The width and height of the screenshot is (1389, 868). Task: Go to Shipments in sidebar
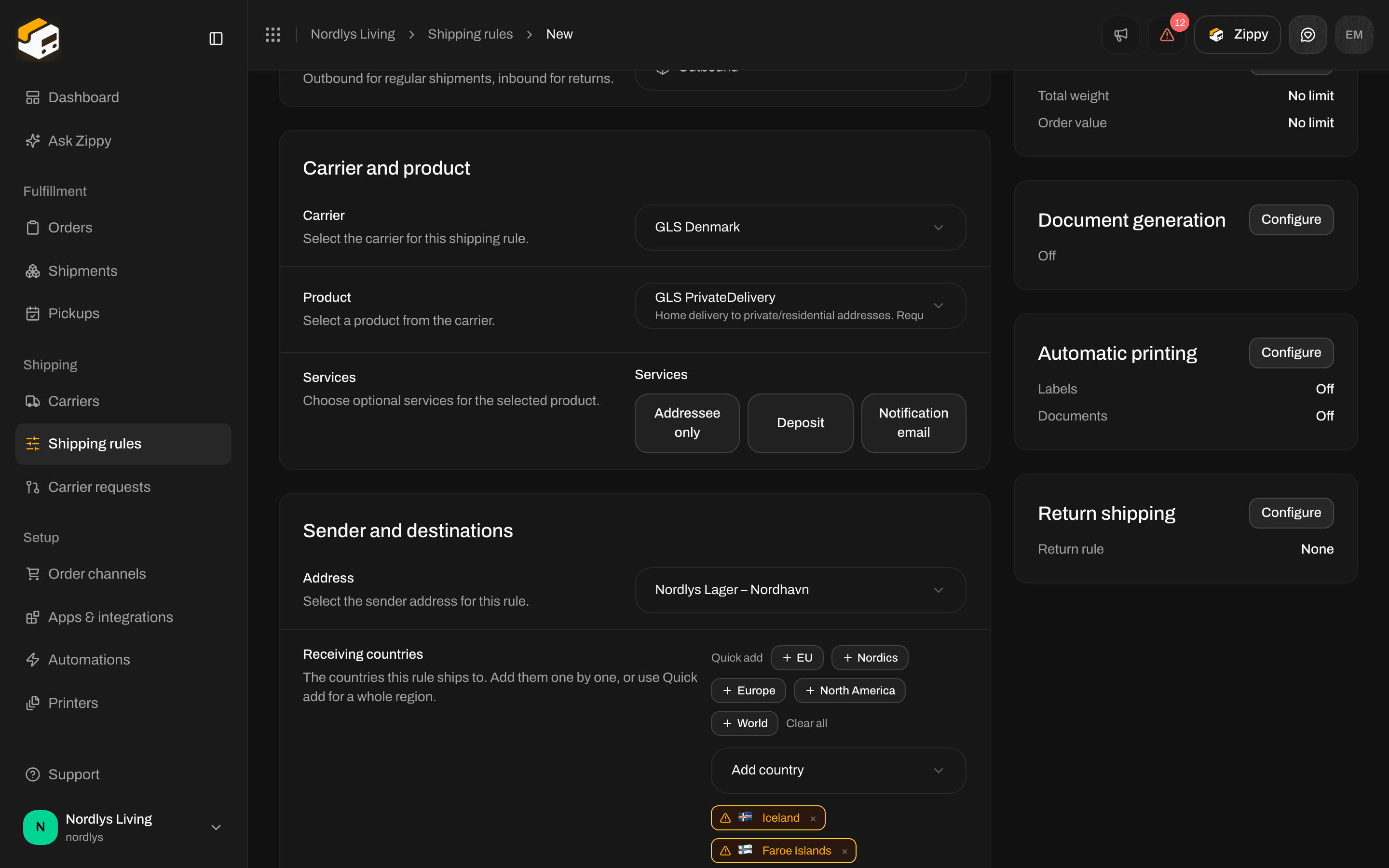coord(123,271)
